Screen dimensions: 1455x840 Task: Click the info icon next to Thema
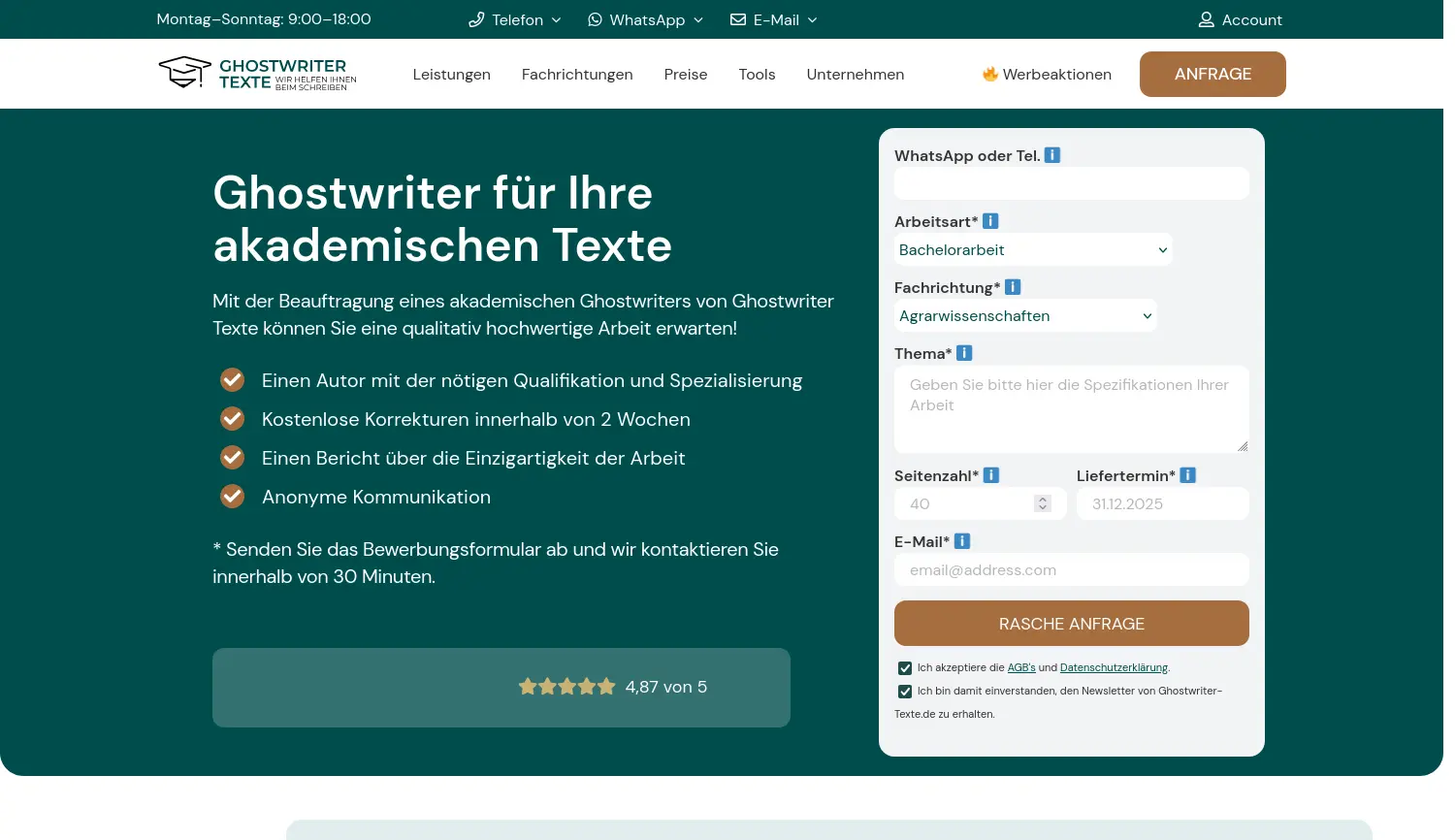964,353
